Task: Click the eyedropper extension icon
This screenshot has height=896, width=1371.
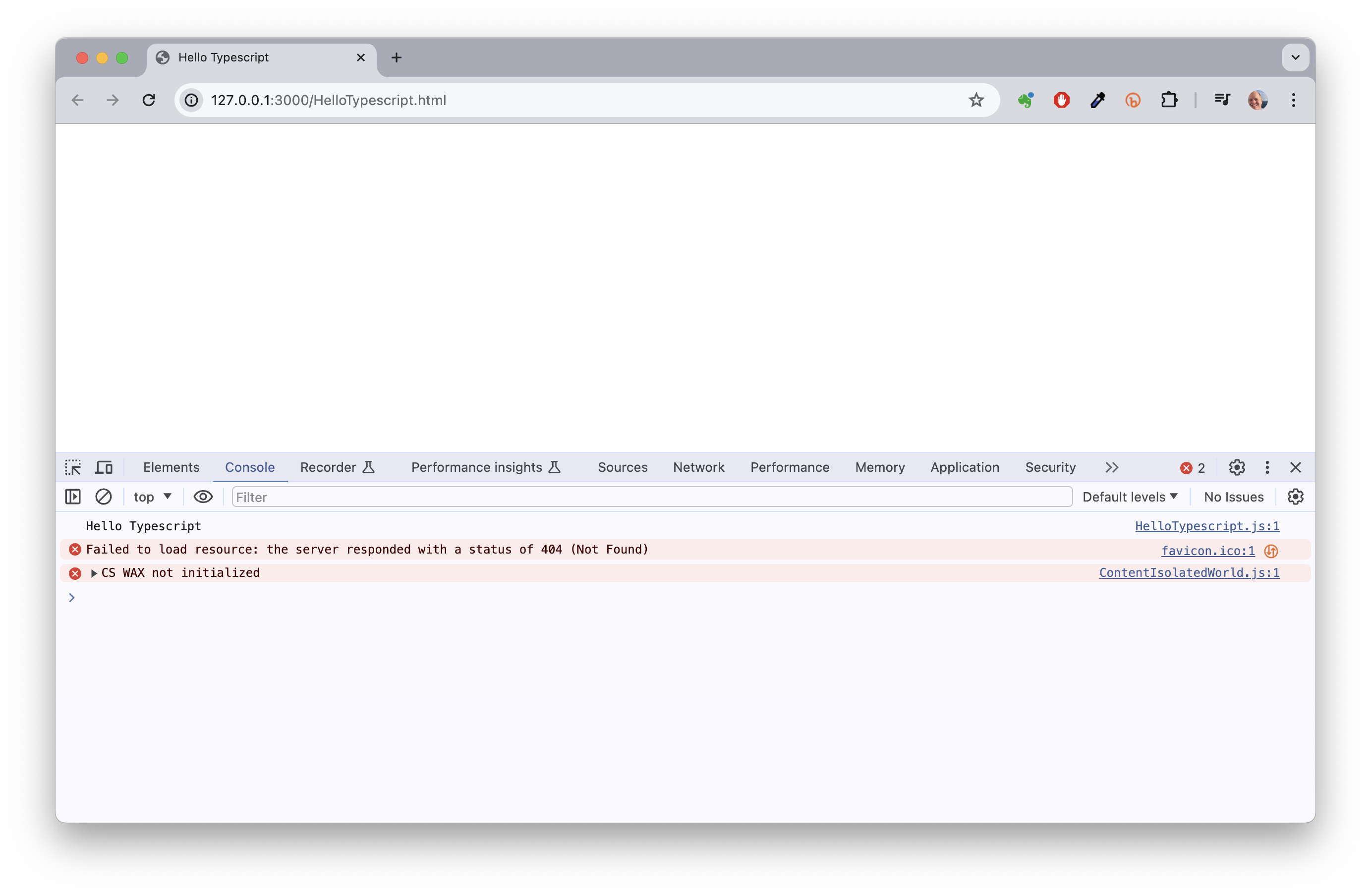Action: (x=1097, y=100)
